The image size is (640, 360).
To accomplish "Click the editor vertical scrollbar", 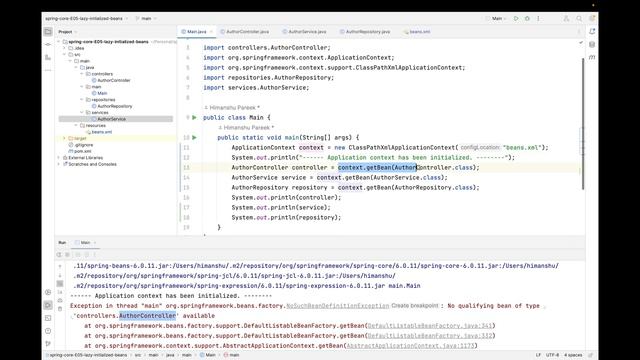I will [x=583, y=124].
